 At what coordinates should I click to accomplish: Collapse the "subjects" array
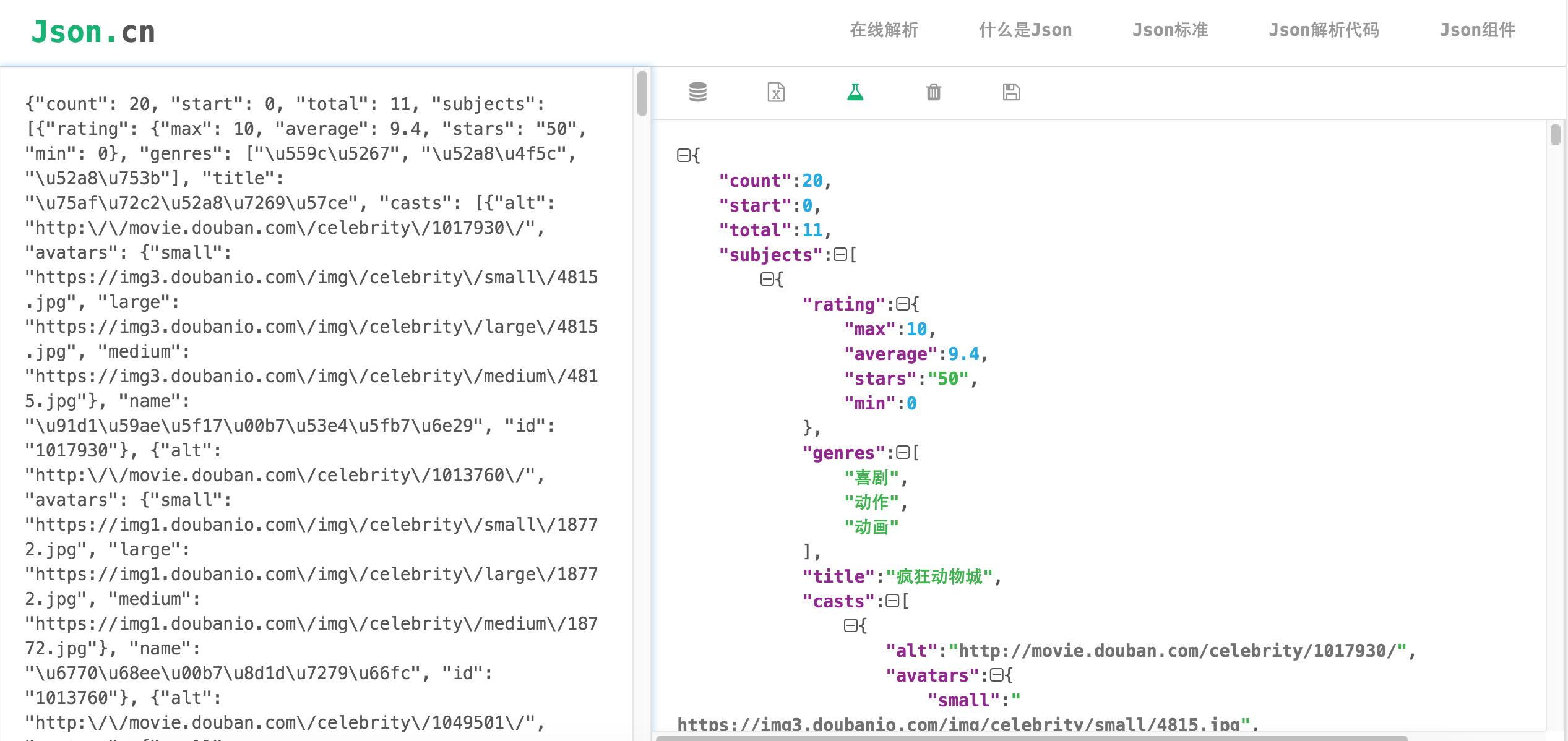840,254
